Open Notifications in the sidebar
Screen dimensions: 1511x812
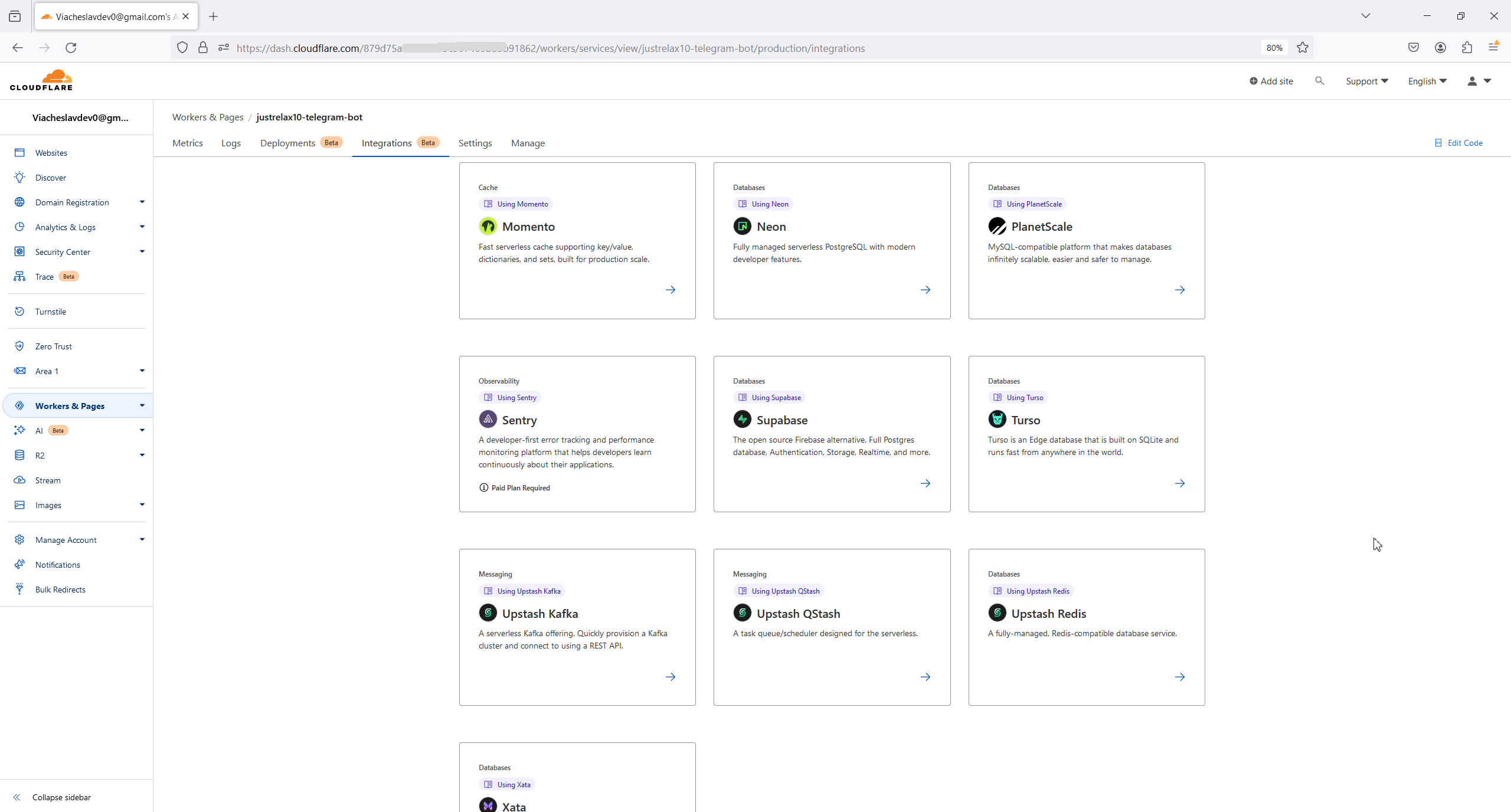pos(57,565)
